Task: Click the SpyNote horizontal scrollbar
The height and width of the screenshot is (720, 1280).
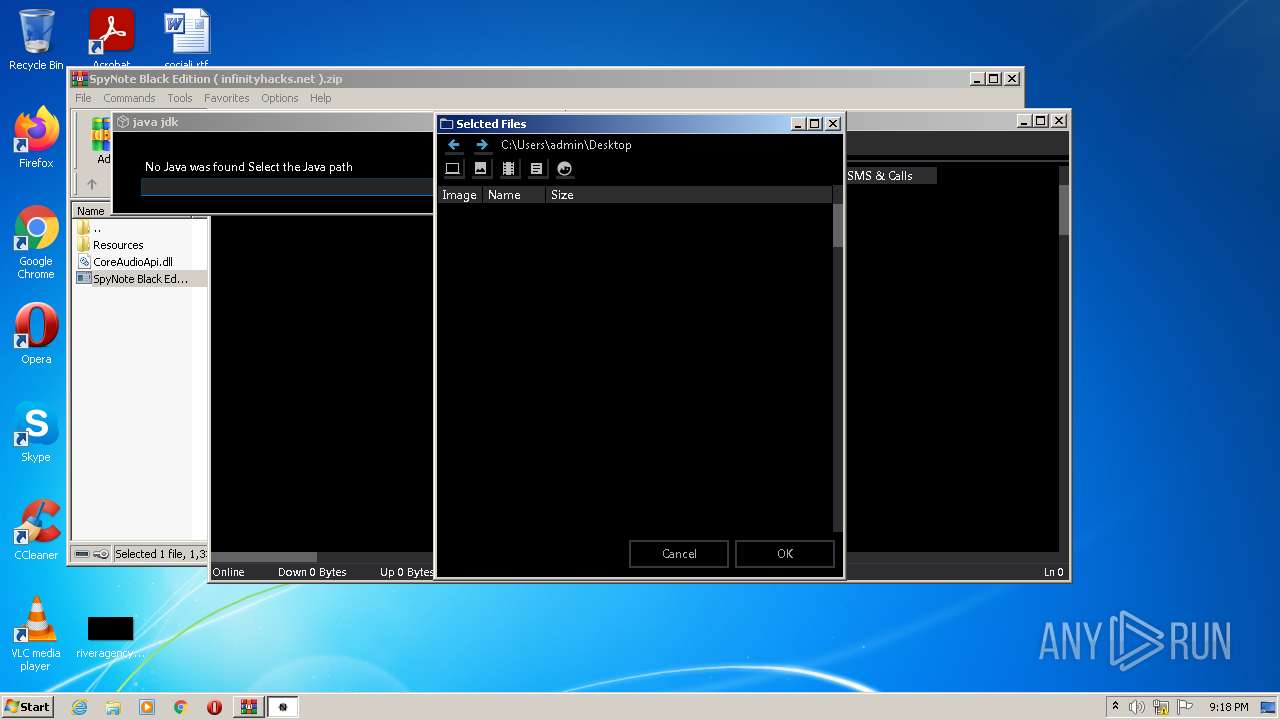Action: 265,557
